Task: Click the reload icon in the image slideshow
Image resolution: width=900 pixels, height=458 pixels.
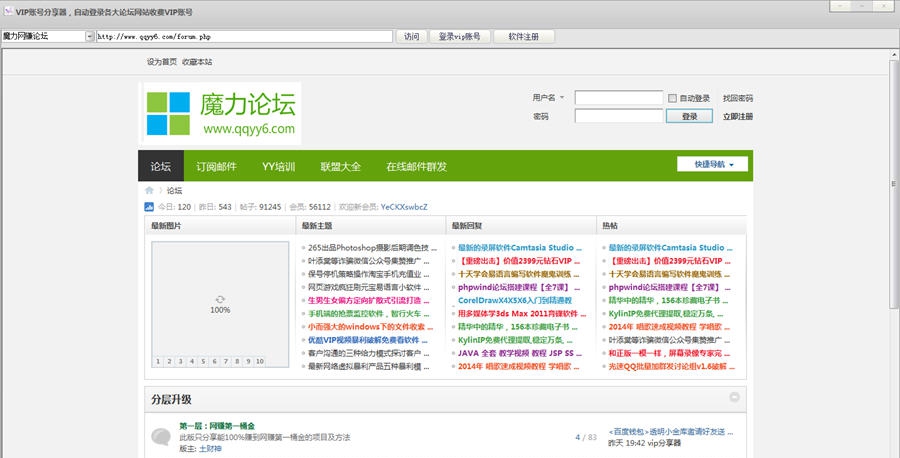Action: (x=220, y=299)
